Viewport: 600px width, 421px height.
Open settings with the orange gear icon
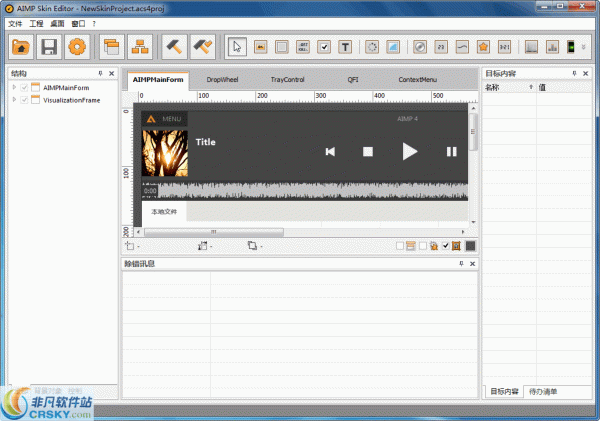(77, 46)
